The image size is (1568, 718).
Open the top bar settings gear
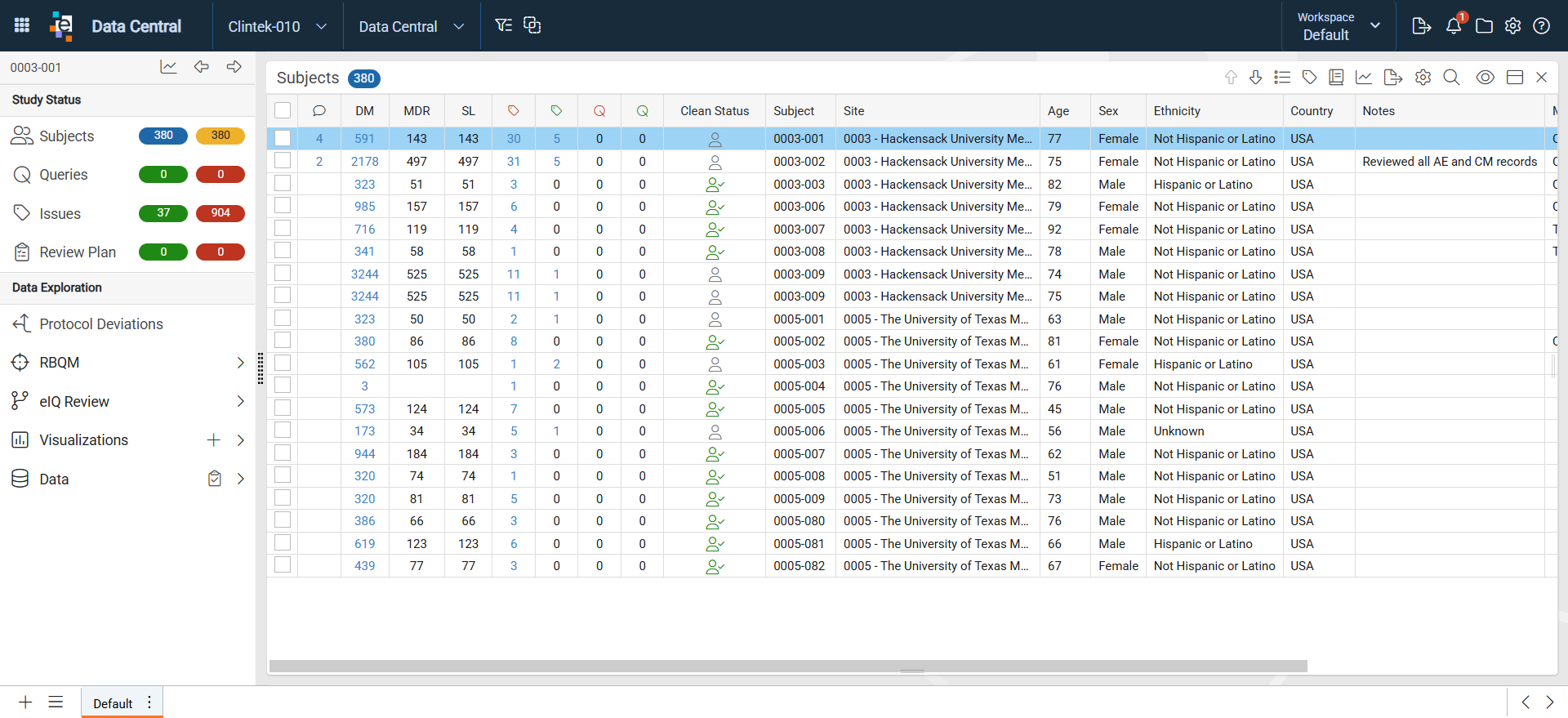click(1513, 26)
